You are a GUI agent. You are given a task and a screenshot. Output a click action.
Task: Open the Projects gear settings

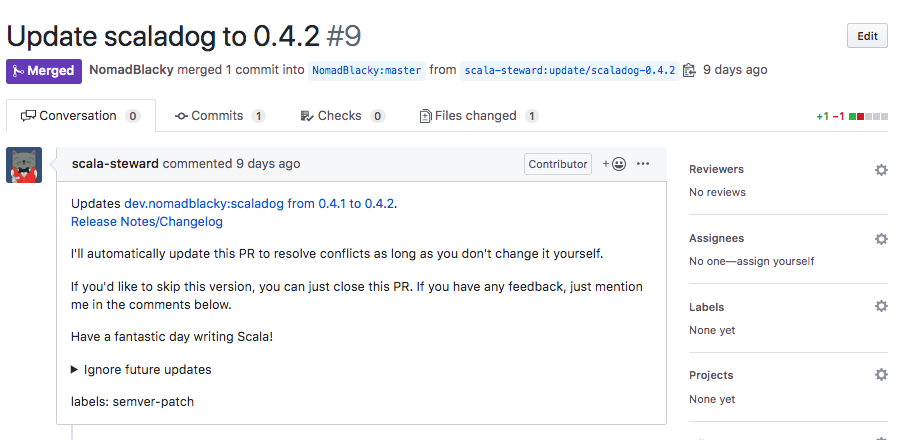881,375
